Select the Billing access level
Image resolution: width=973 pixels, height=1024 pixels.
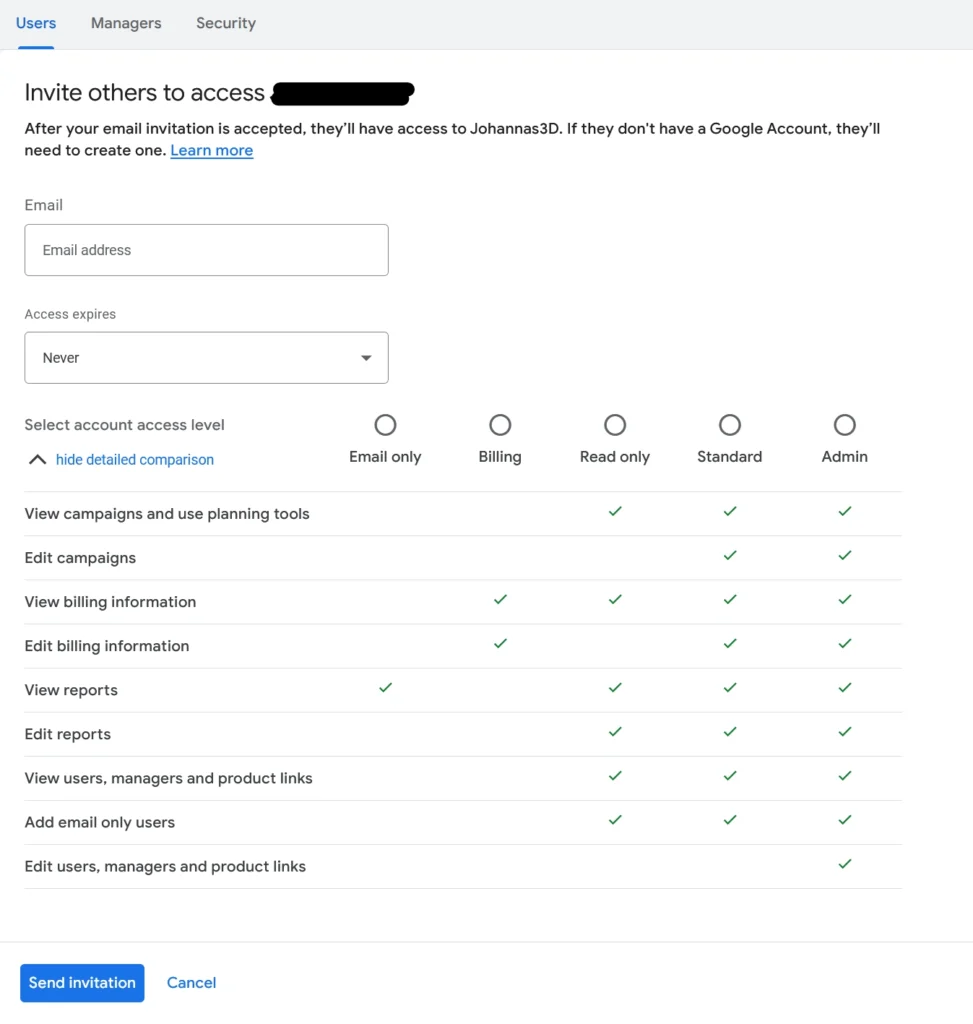pyautogui.click(x=500, y=426)
